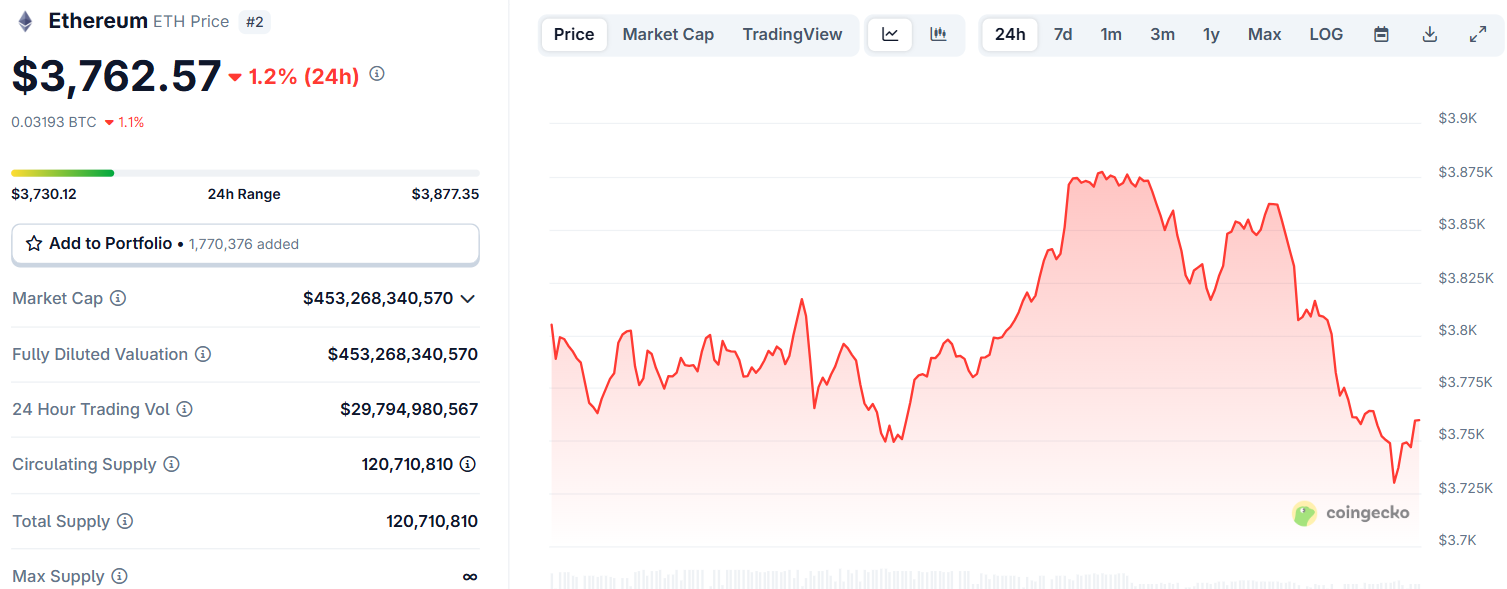Click trading volume $29,794,980,567
The height and width of the screenshot is (589, 1507).
point(409,409)
